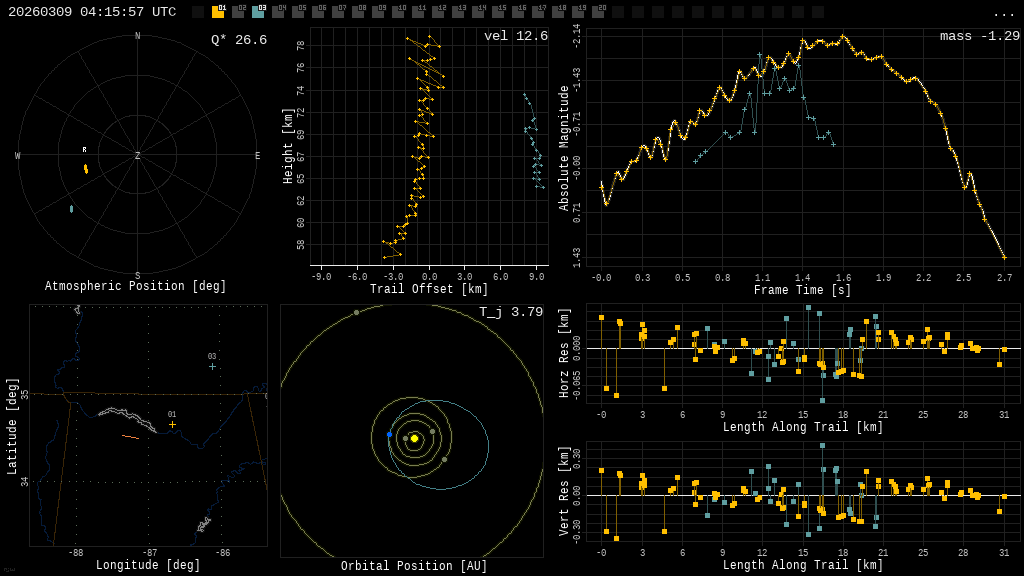Click the station 10 indicator box
This screenshot has height=576, width=1024.
click(398, 12)
